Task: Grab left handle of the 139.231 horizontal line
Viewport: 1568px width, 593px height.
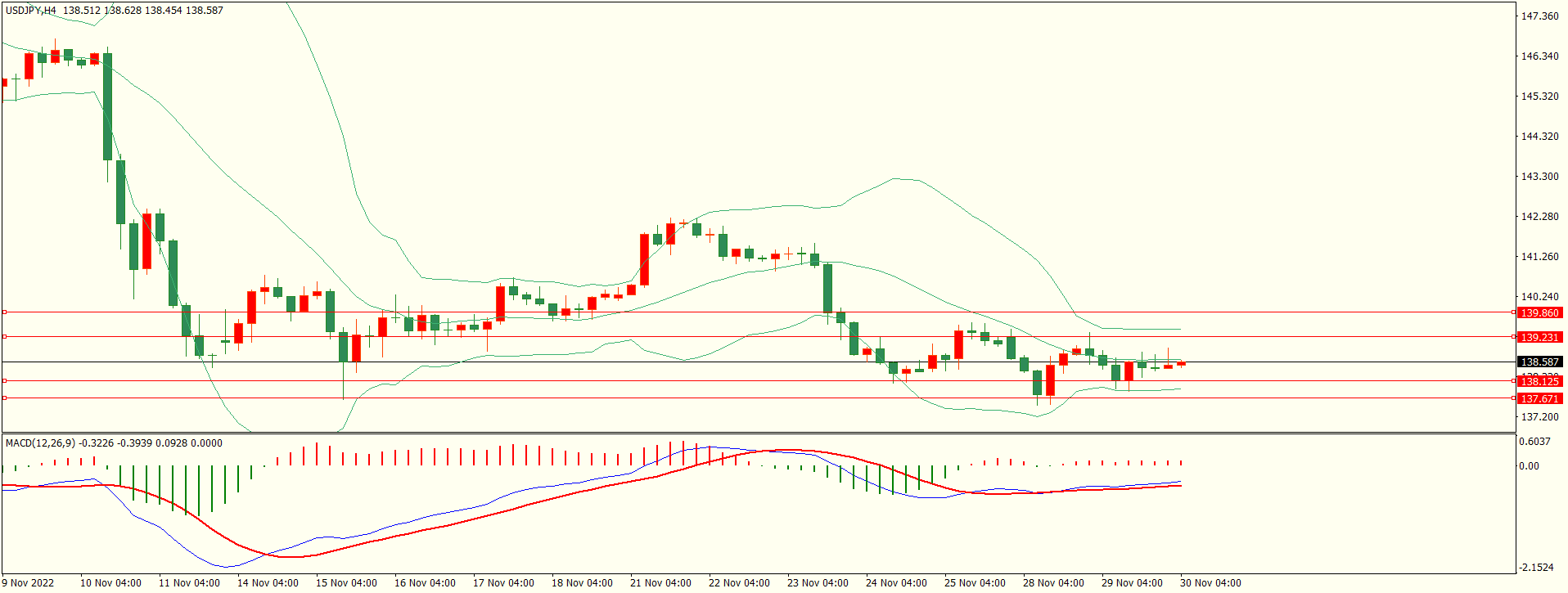Action: [x=4, y=336]
